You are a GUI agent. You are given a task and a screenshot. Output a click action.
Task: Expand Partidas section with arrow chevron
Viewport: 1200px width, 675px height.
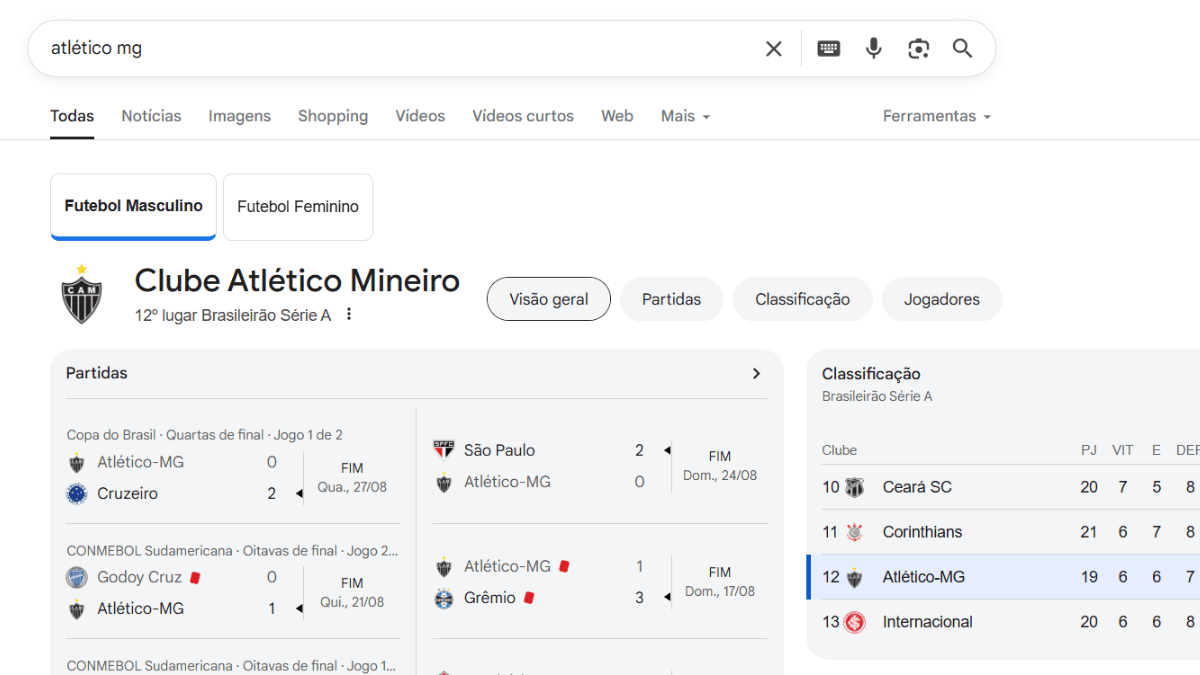point(756,373)
